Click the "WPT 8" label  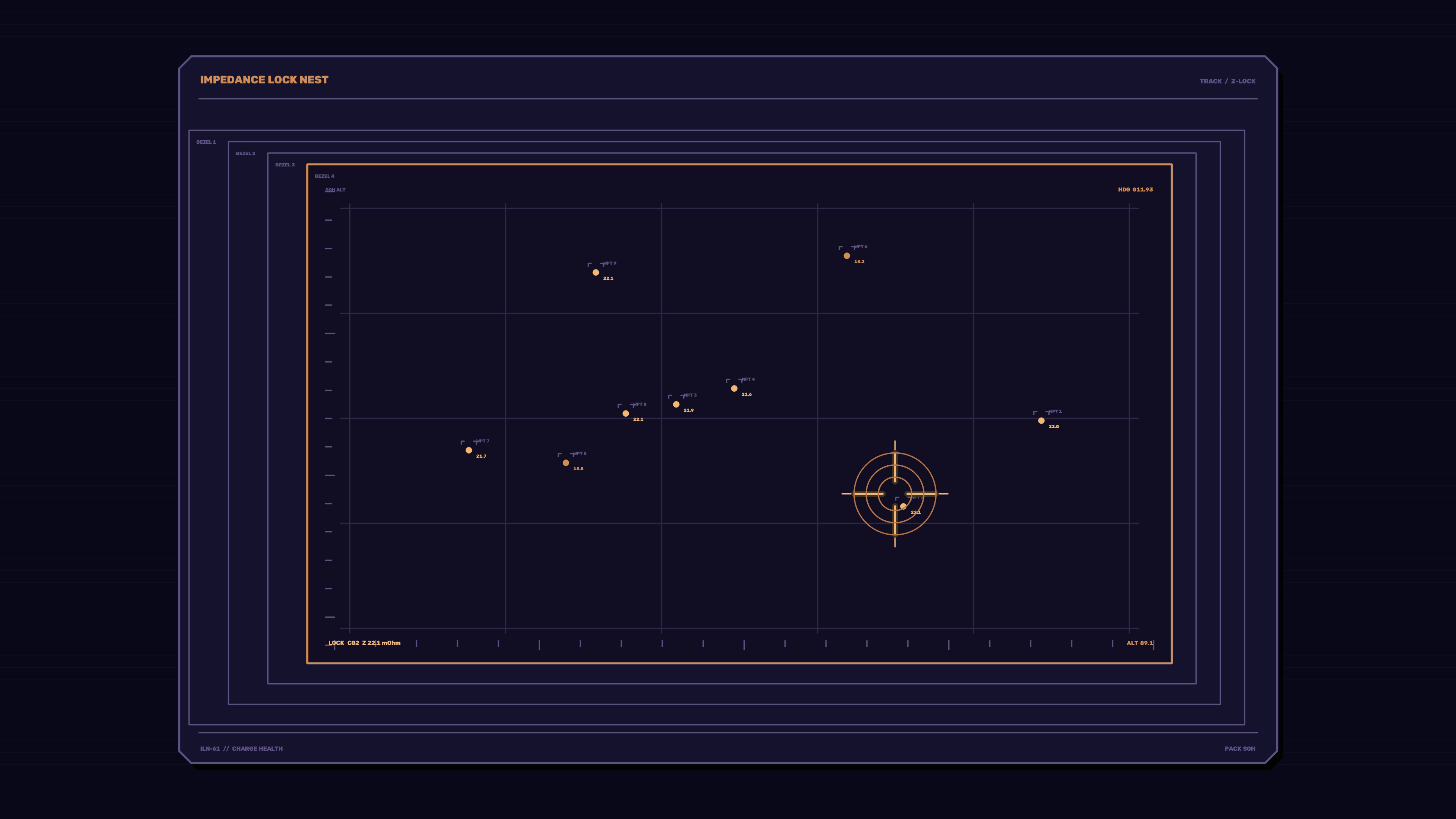point(639,405)
